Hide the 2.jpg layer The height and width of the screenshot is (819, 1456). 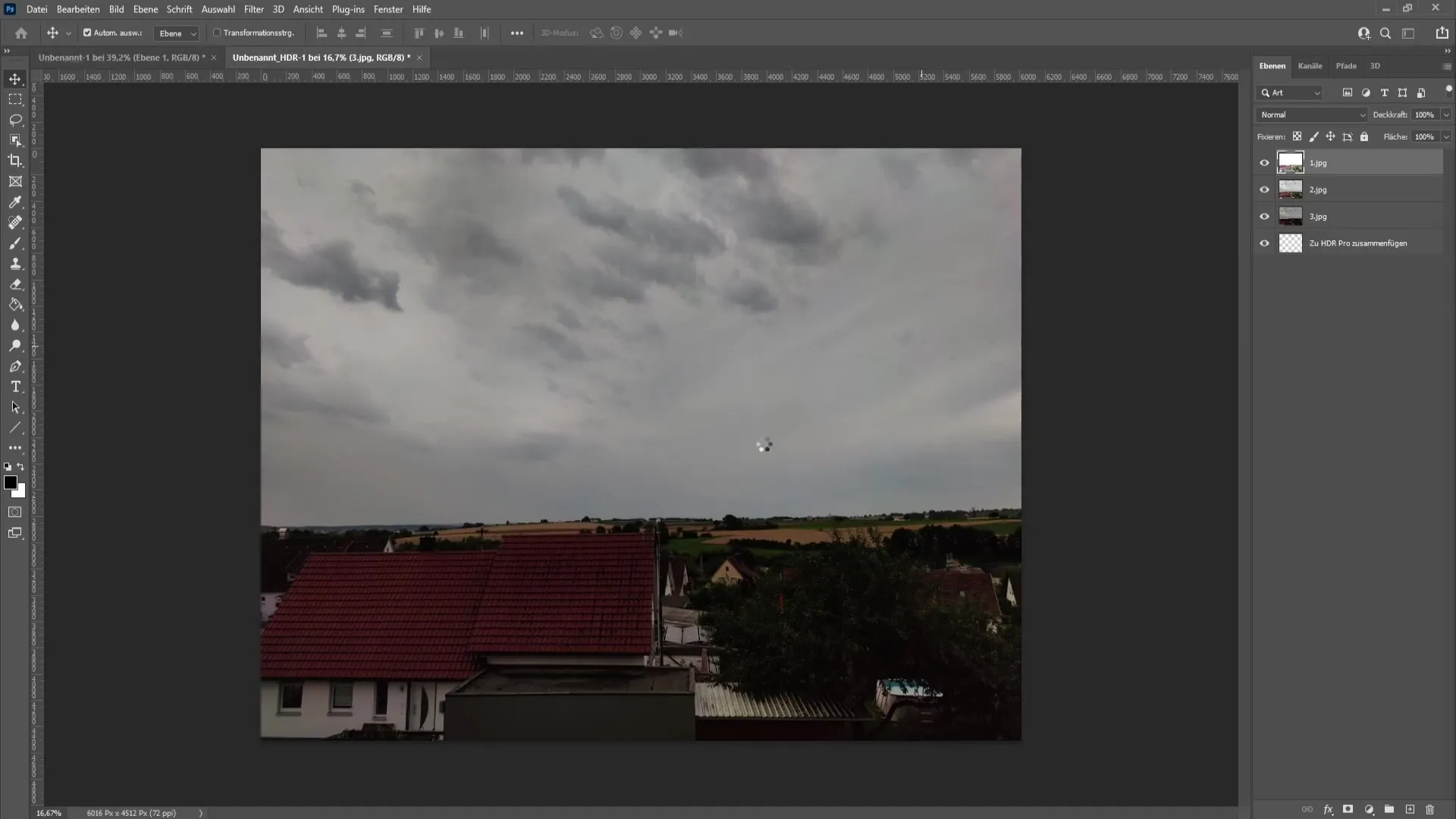(x=1264, y=189)
